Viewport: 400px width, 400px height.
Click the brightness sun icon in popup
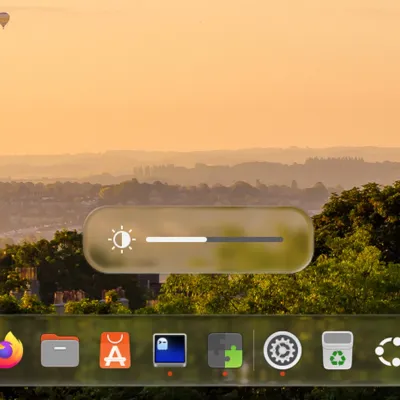tap(122, 239)
